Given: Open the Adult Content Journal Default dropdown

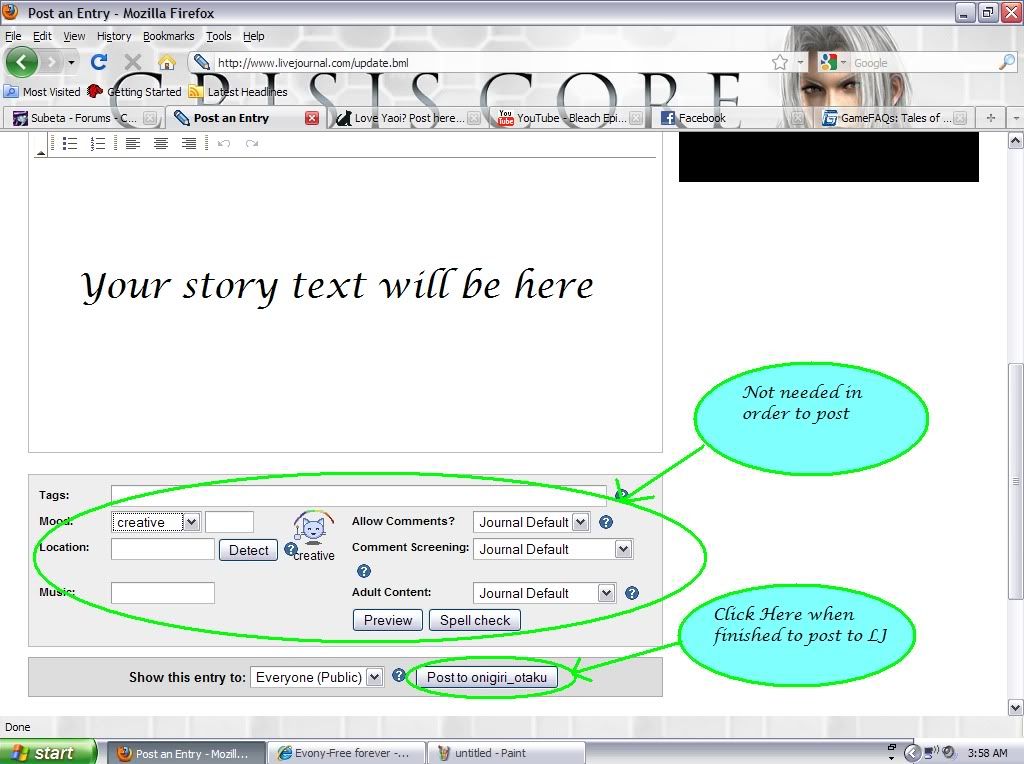Looking at the screenshot, I should pyautogui.click(x=544, y=593).
